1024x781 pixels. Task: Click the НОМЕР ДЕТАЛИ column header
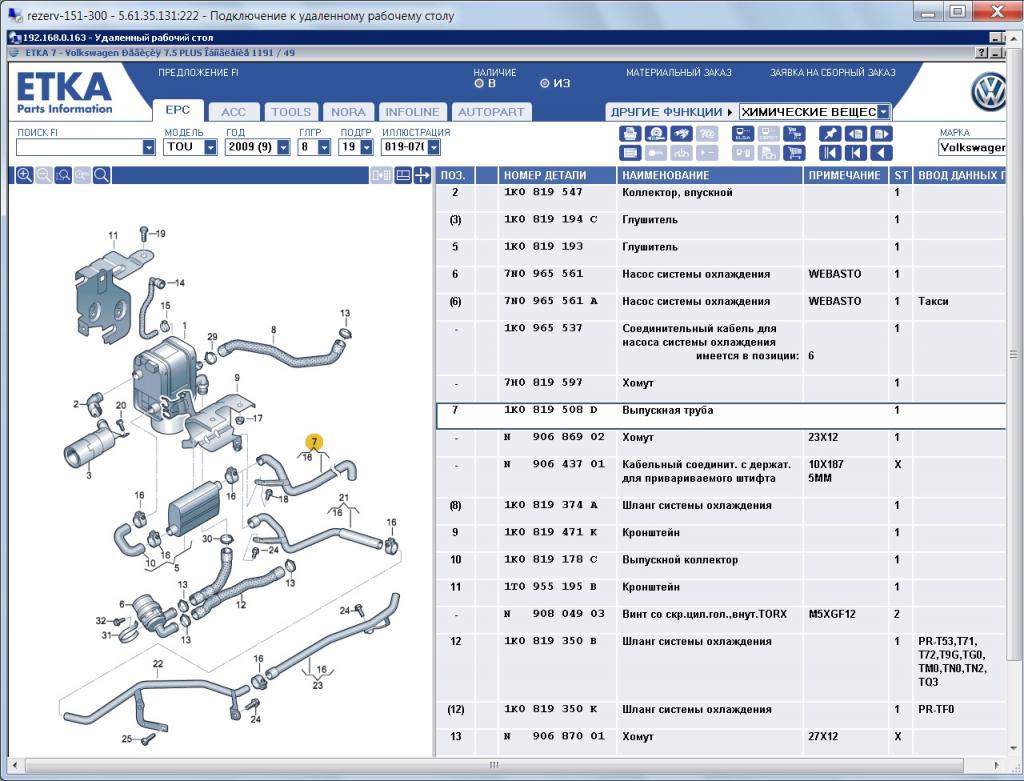[557, 175]
